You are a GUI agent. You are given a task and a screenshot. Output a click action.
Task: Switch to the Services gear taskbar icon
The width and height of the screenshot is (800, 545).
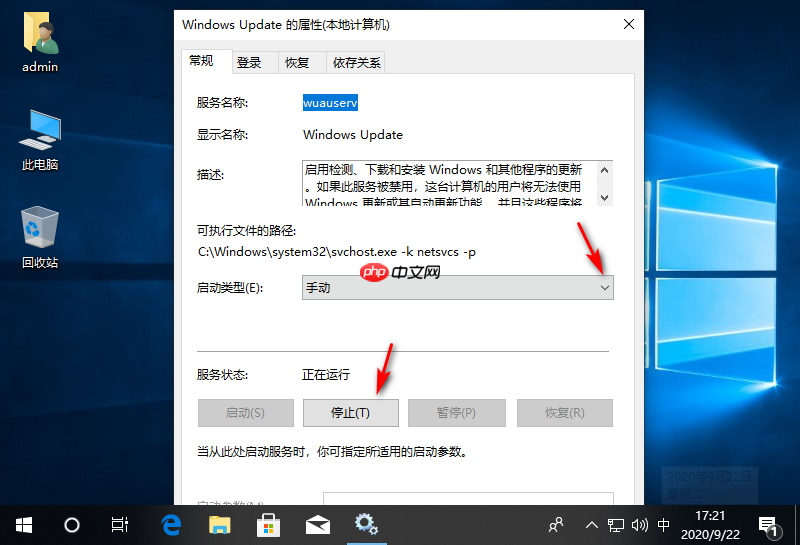click(x=366, y=524)
